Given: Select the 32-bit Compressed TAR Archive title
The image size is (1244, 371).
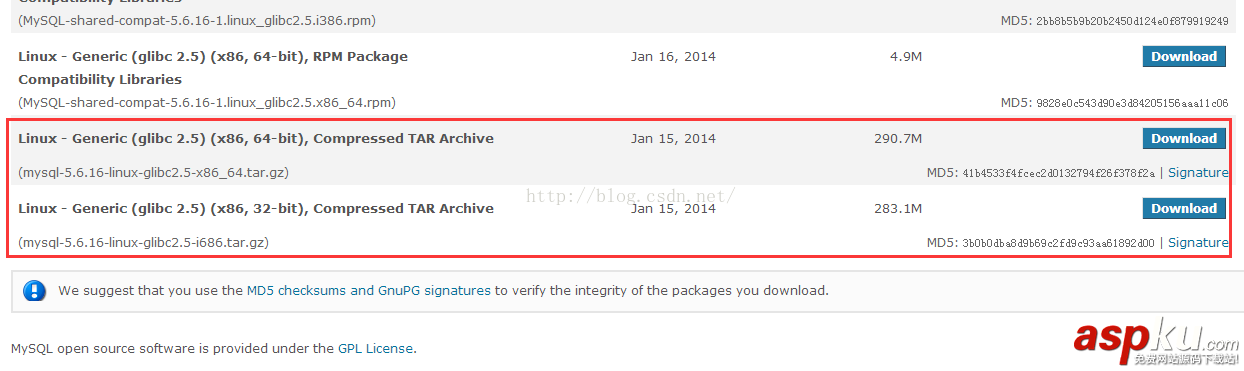Looking at the screenshot, I should pyautogui.click(x=256, y=209).
